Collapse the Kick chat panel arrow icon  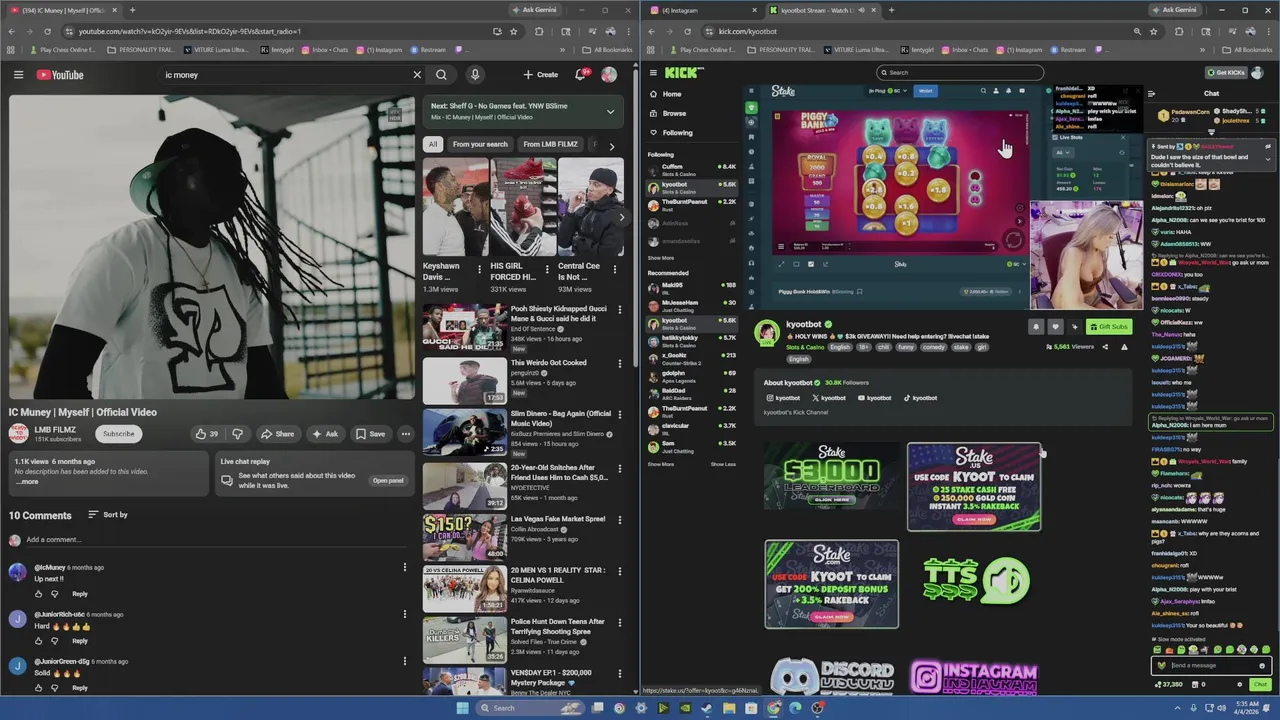coord(1151,94)
